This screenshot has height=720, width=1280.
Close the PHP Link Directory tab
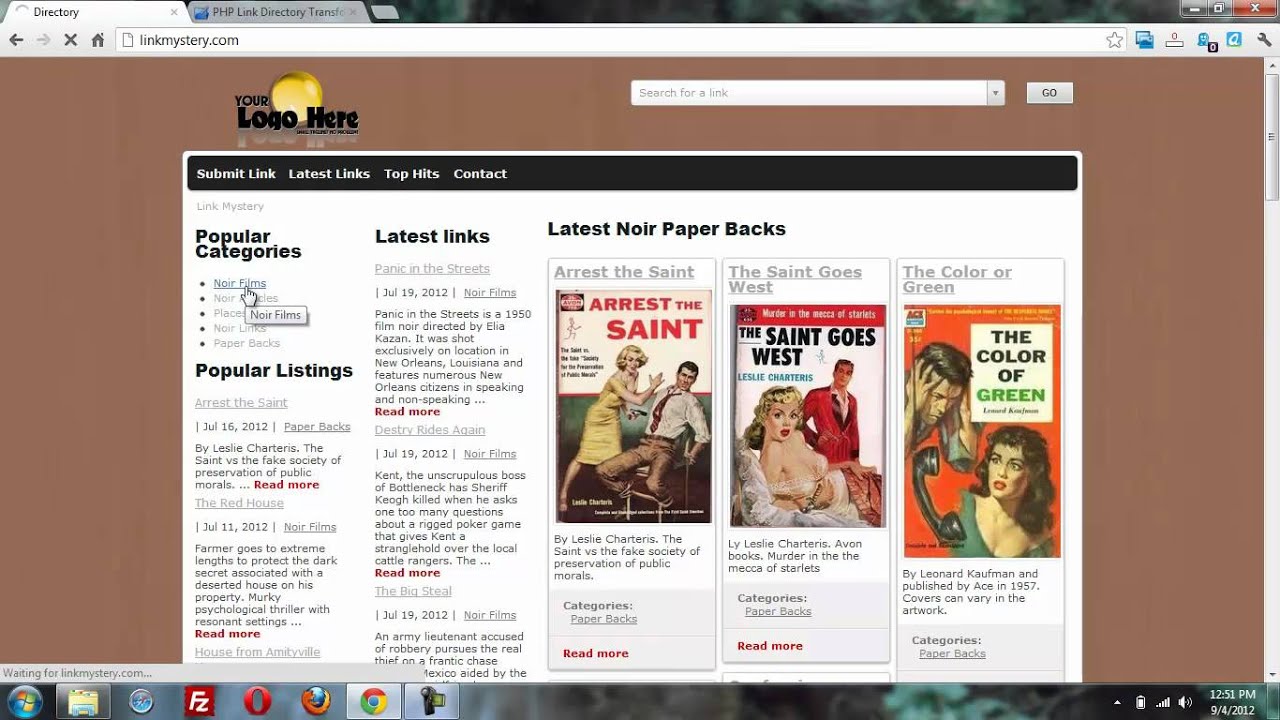coord(353,12)
